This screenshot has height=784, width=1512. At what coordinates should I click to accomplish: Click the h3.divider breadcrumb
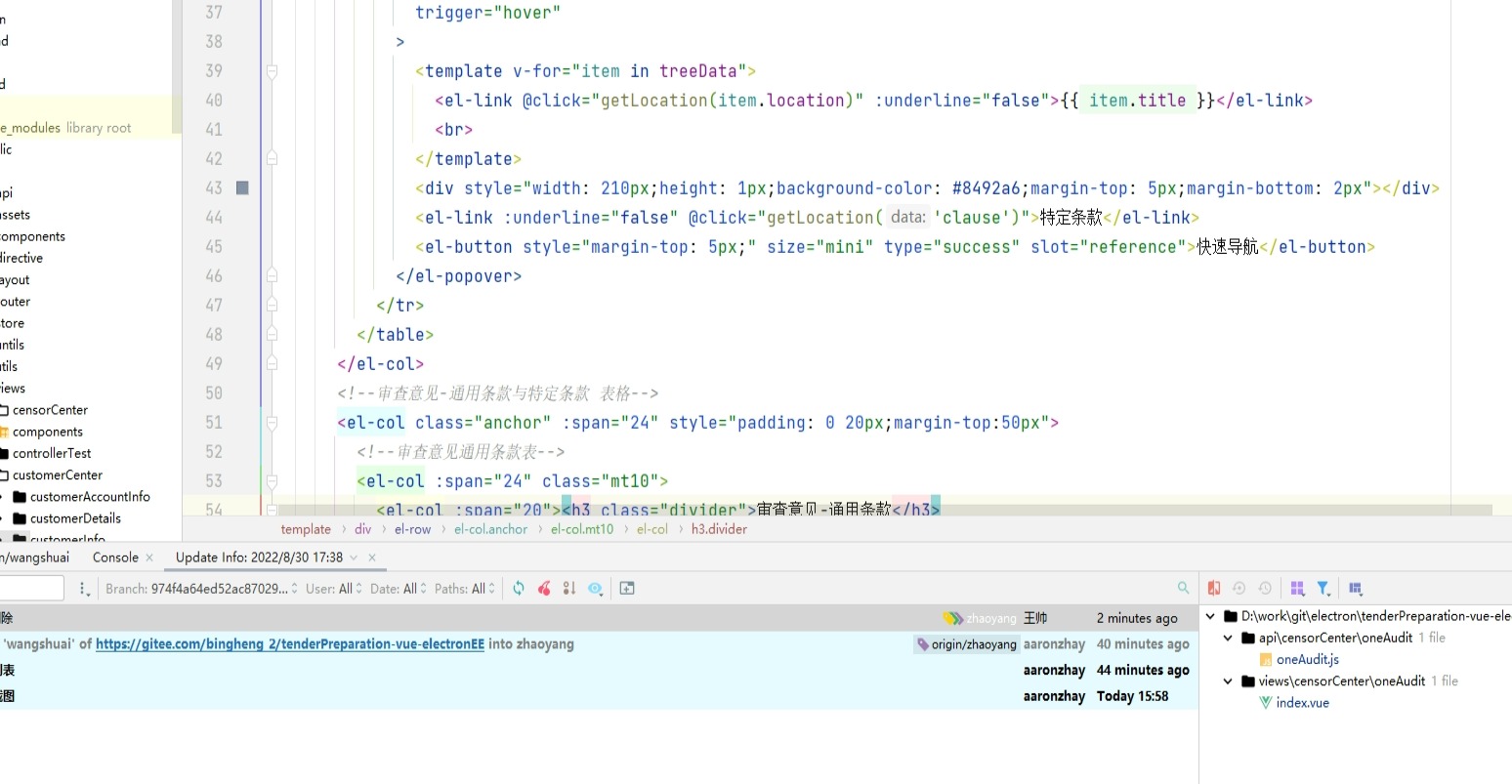click(x=719, y=529)
